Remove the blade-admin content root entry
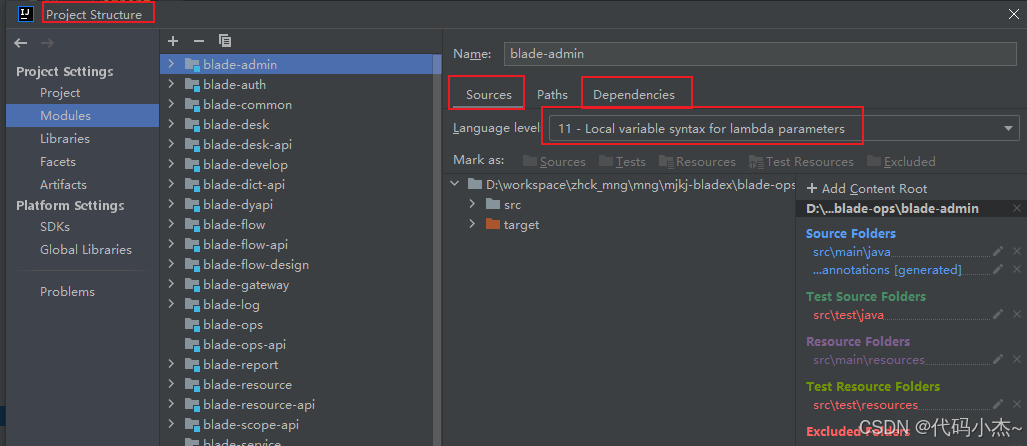Viewport: 1027px width, 446px height. coord(1017,208)
